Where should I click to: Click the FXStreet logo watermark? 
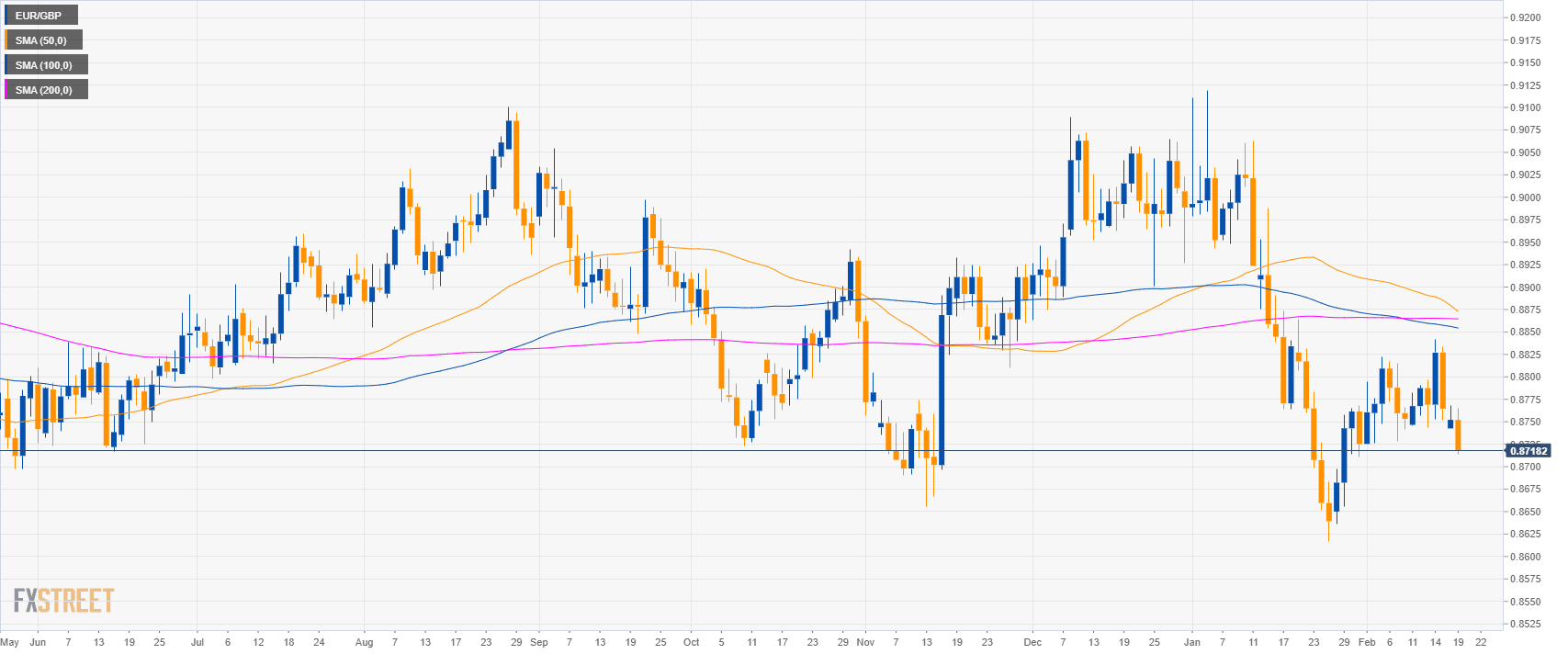(63, 601)
